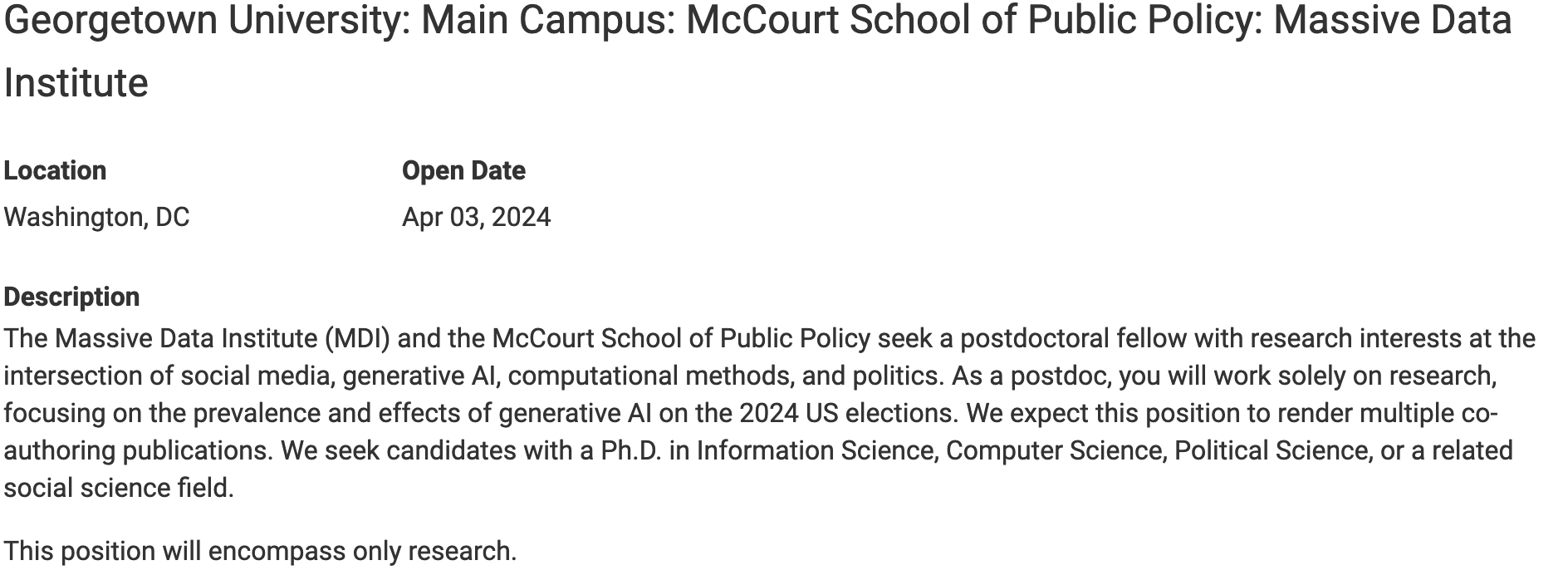Image resolution: width=1568 pixels, height=580 pixels.
Task: Click the Apr 03, 2024 date
Action: click(x=476, y=217)
